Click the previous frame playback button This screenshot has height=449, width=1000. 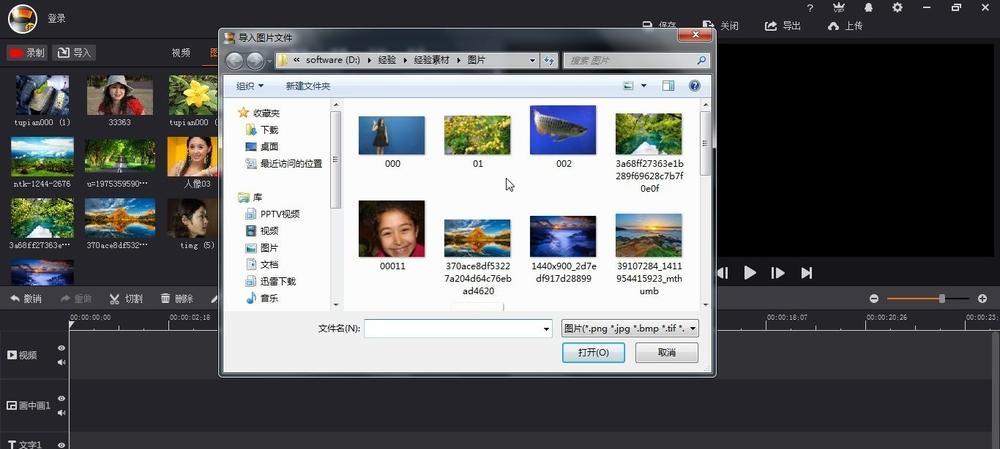pos(723,273)
